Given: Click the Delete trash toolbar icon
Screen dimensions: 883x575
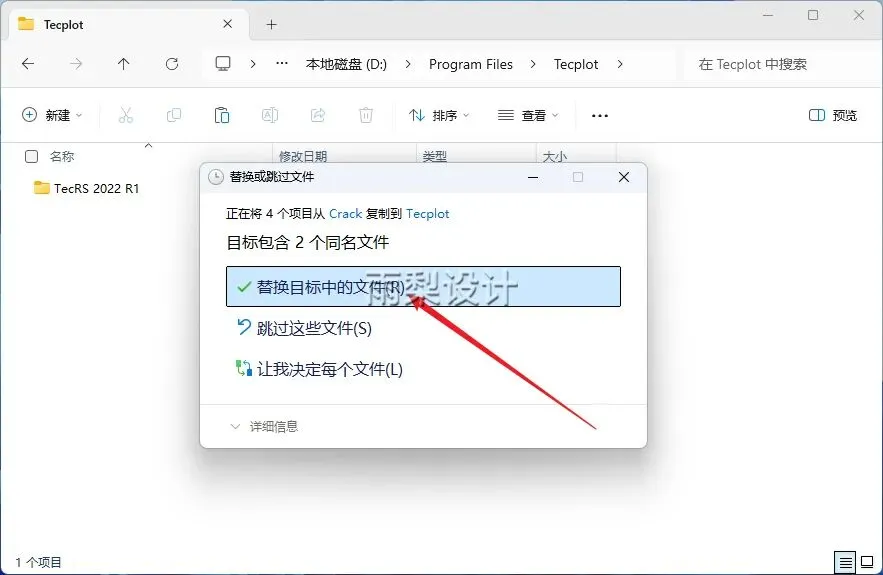Looking at the screenshot, I should [x=366, y=115].
